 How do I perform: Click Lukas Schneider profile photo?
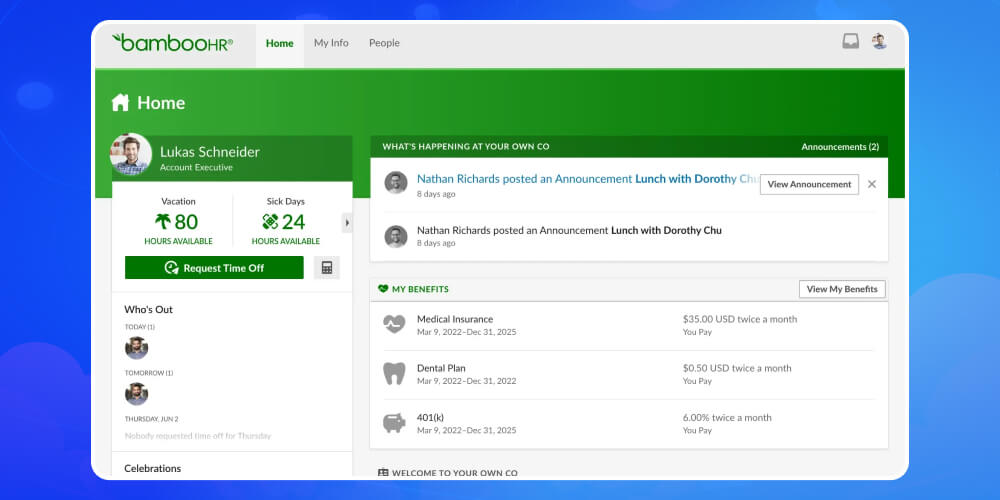click(131, 154)
